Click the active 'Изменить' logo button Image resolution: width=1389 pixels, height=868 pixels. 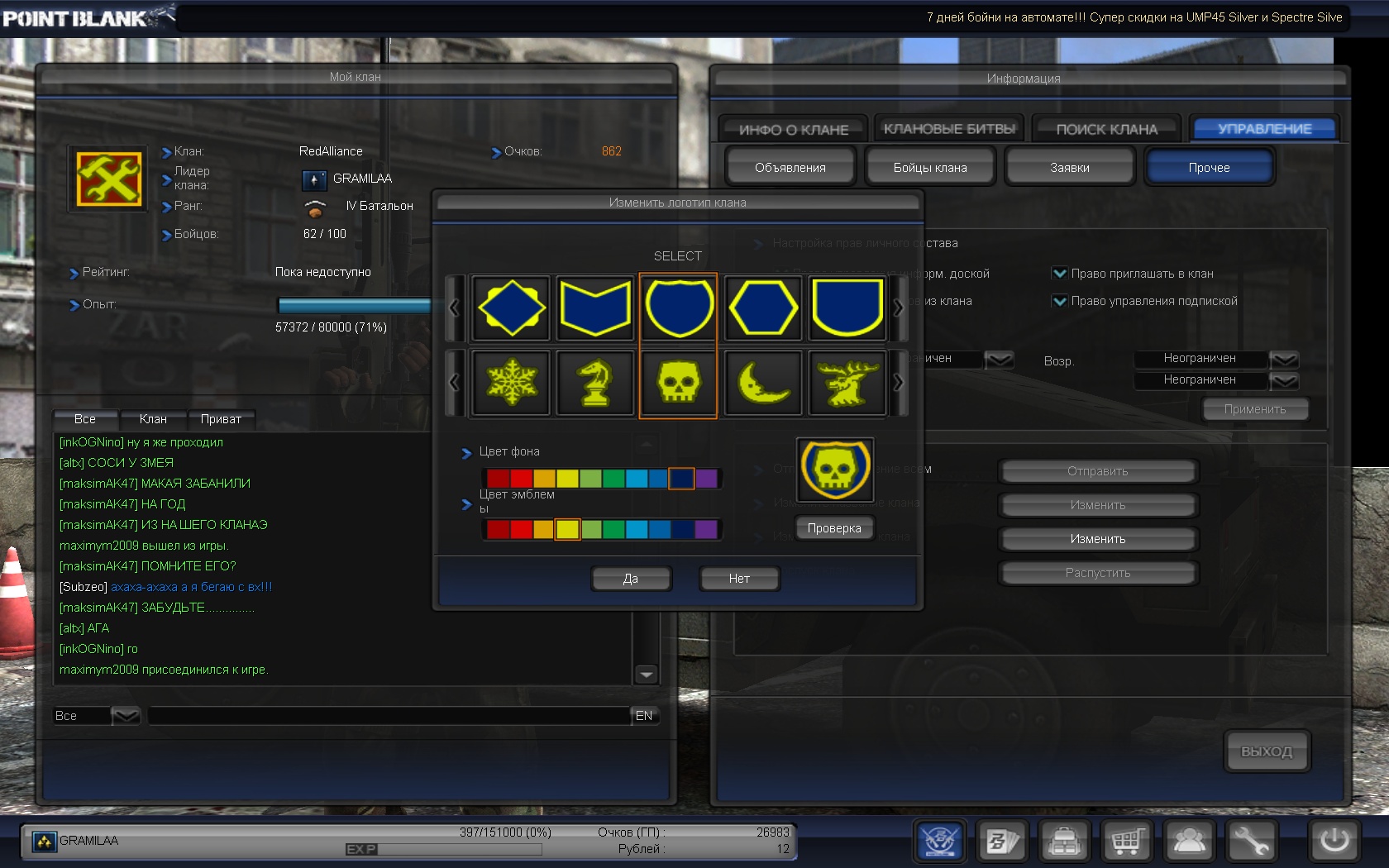pyautogui.click(x=1098, y=539)
